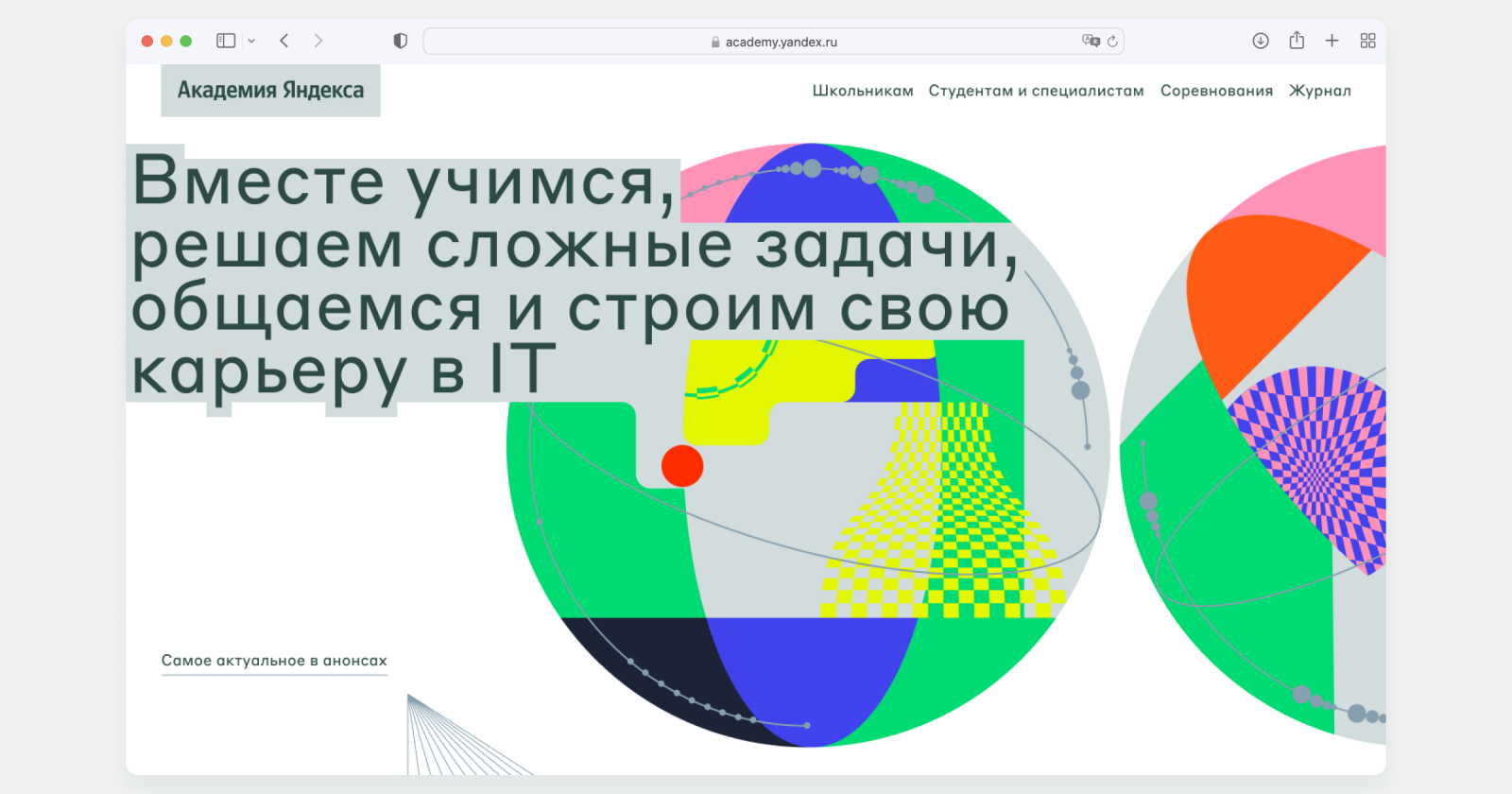Click the yellow minimize window button

click(166, 41)
